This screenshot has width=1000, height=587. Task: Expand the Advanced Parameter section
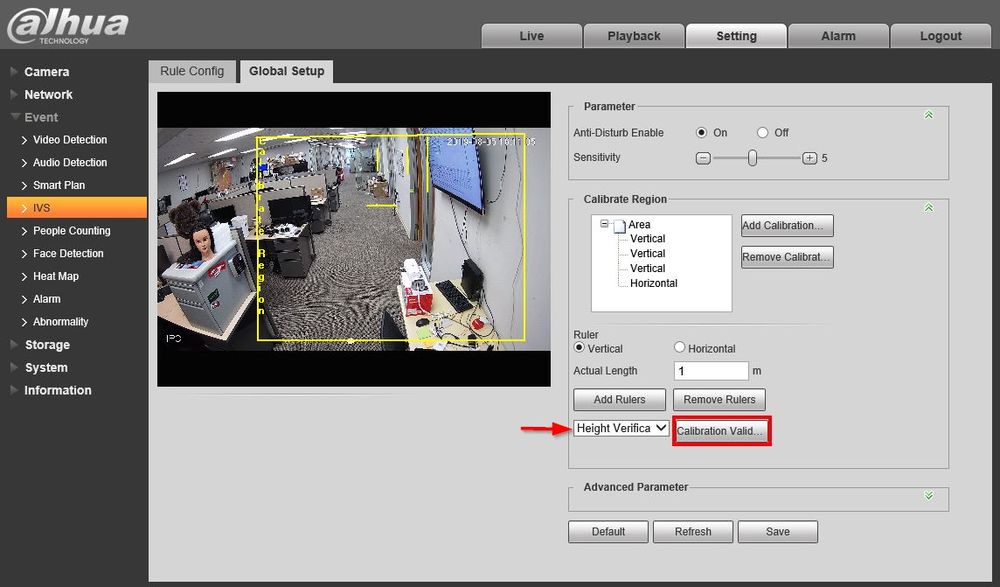tap(929, 496)
